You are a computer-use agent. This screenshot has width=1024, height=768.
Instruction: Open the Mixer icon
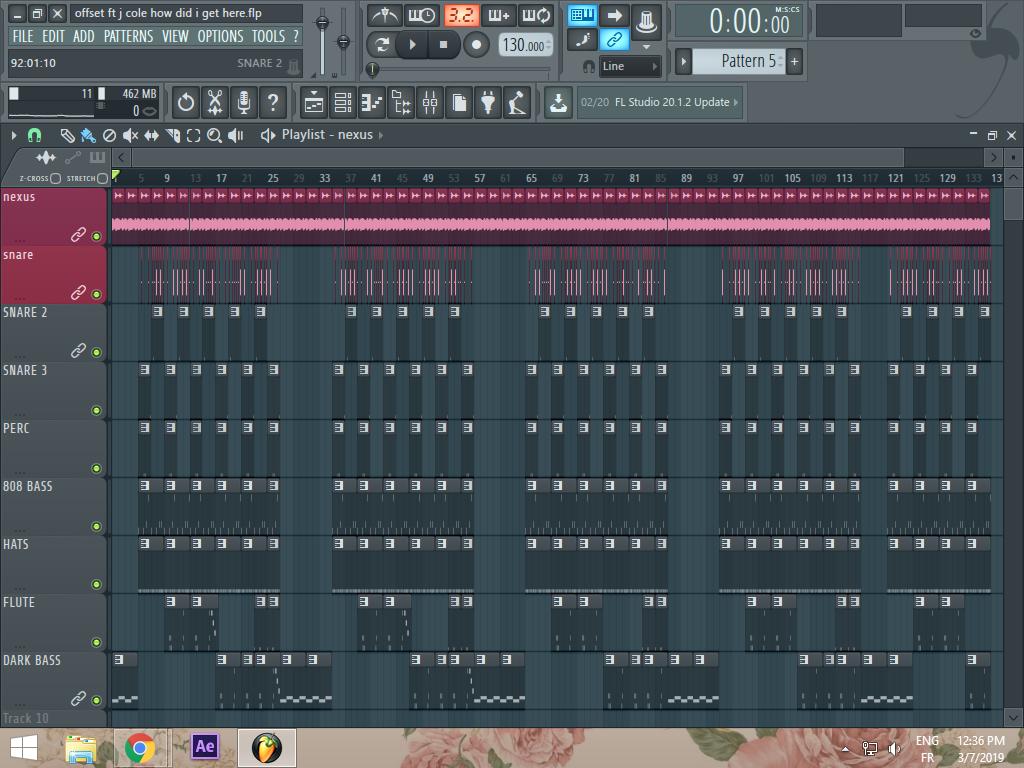coord(430,103)
